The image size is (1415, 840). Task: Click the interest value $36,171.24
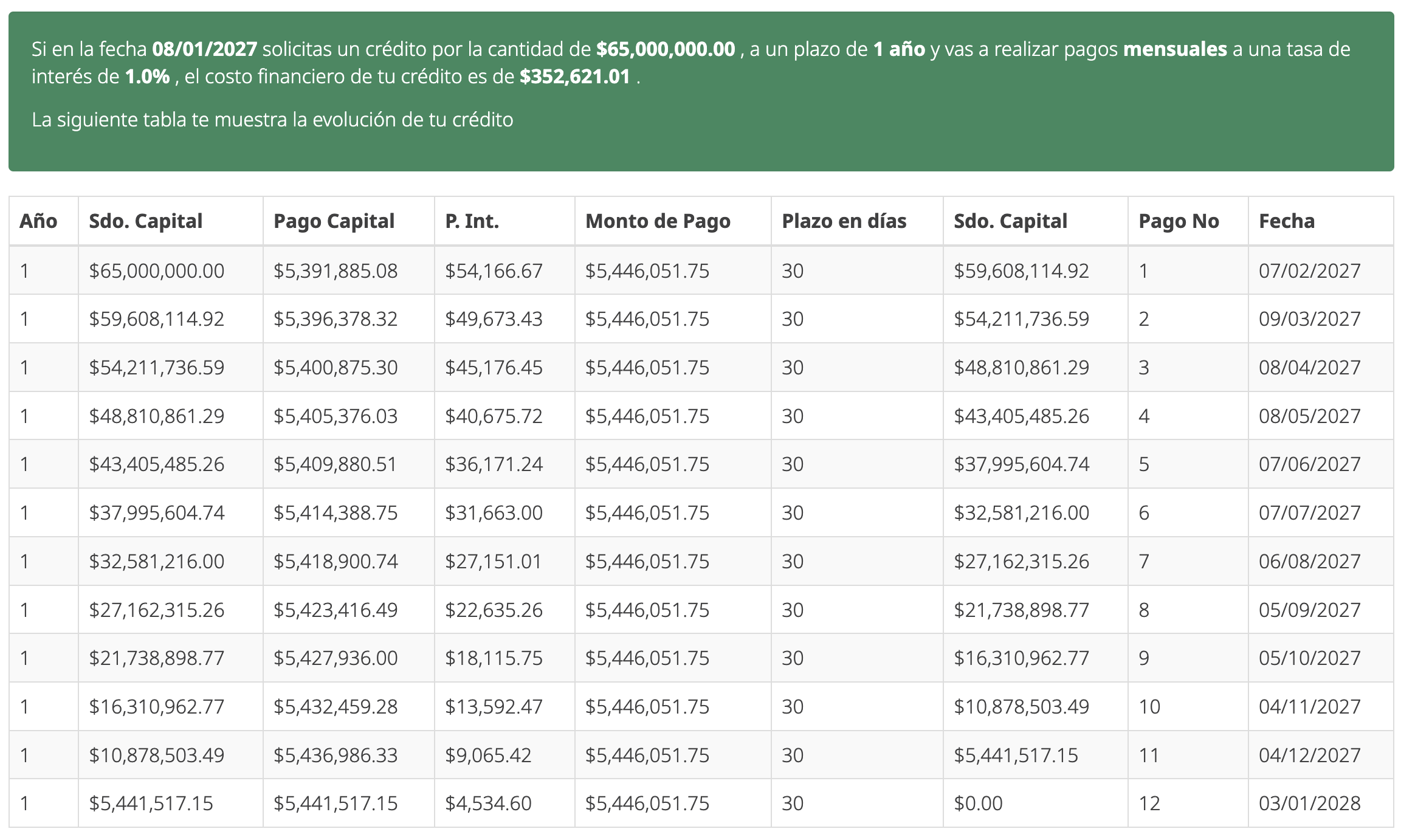click(494, 464)
